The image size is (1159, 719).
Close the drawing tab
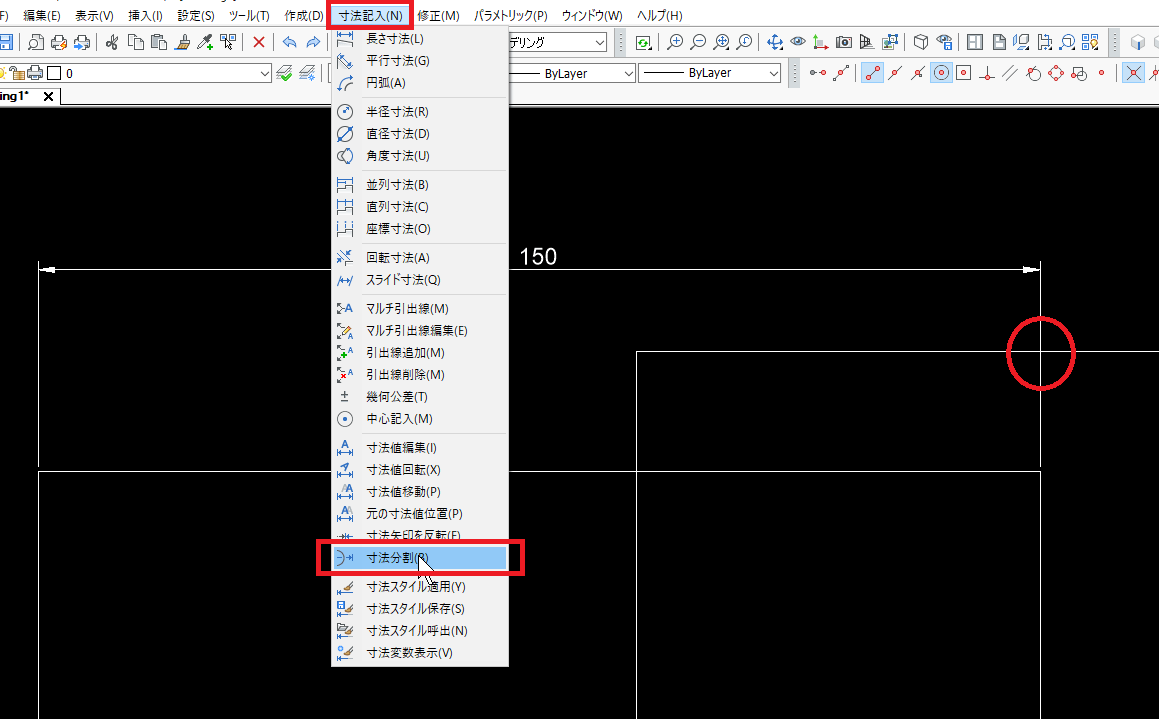tap(48, 96)
